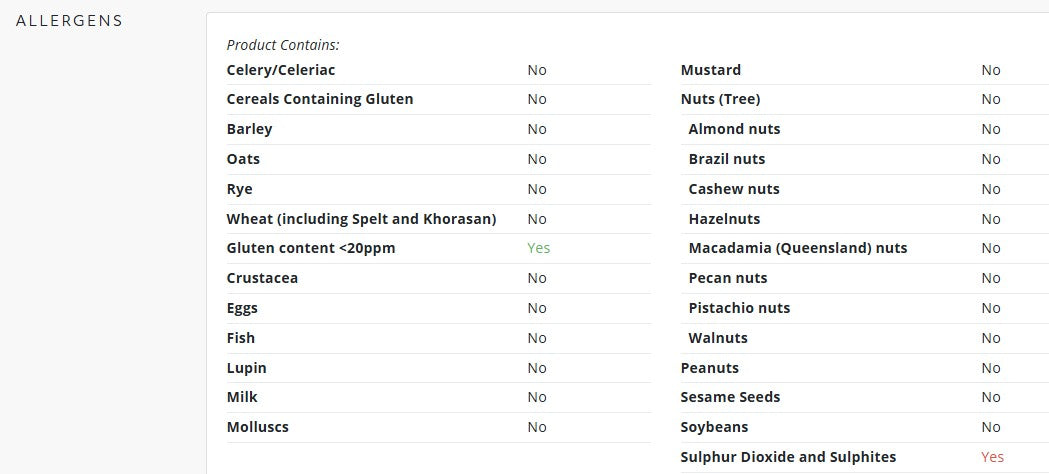Click the Macadamia (Queensland) nuts label
Image resolution: width=1049 pixels, height=474 pixels.
point(797,248)
